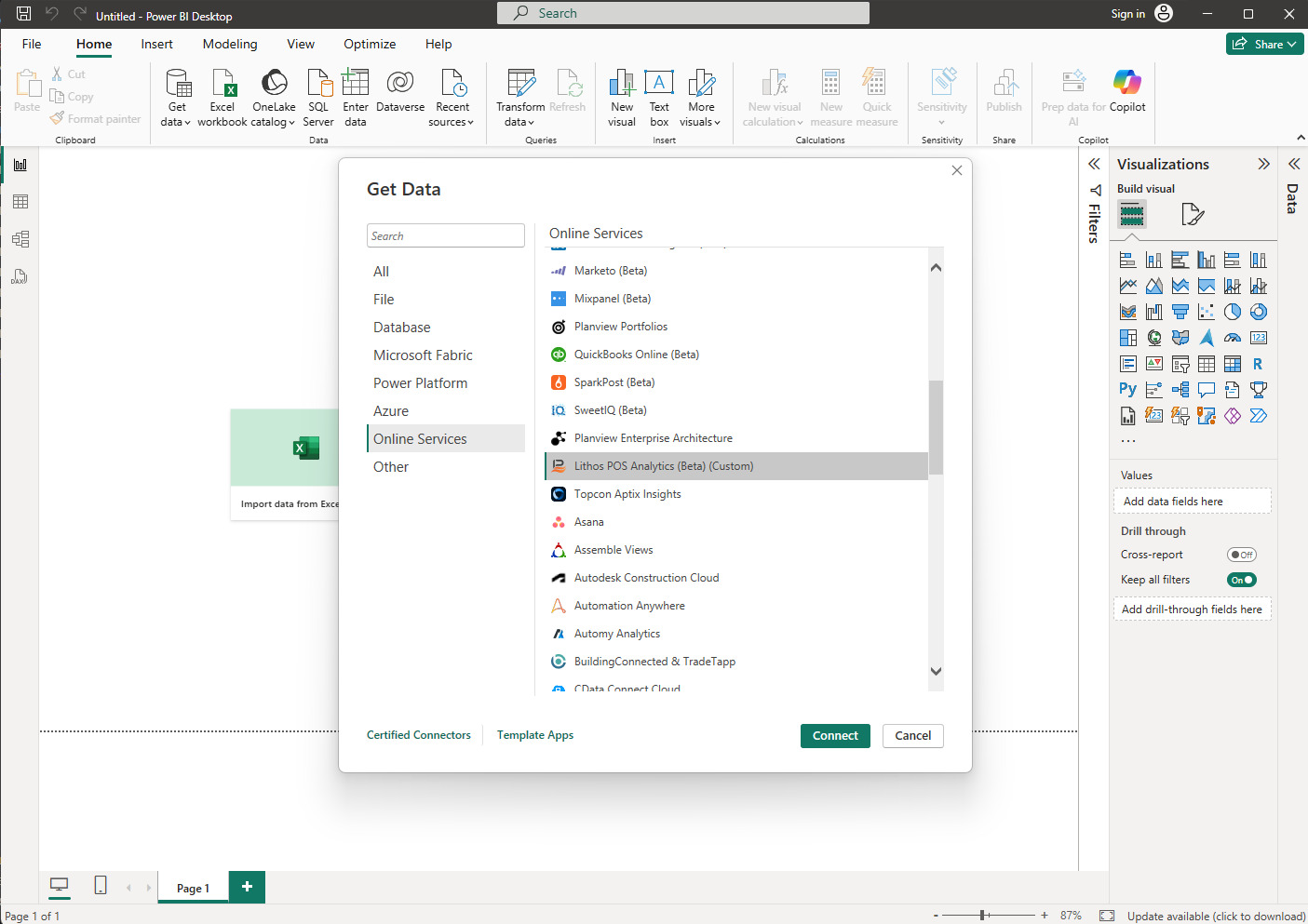The image size is (1308, 924).
Task: Insert a New visual
Action: coord(622,98)
